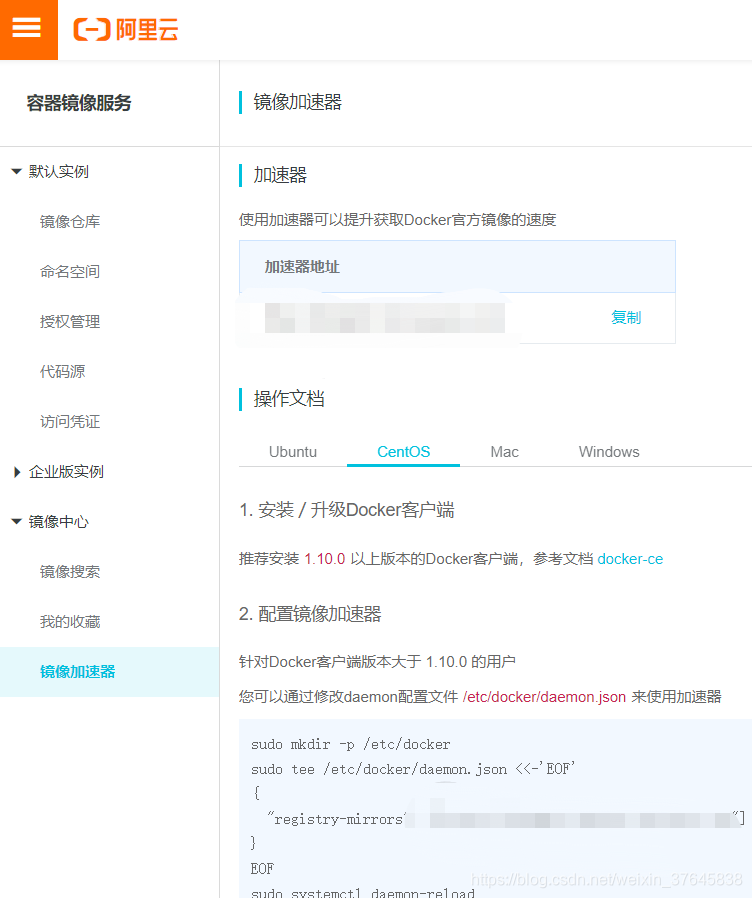Image resolution: width=752 pixels, height=898 pixels.
Task: Go to 授权管理
Action: pos(70,322)
